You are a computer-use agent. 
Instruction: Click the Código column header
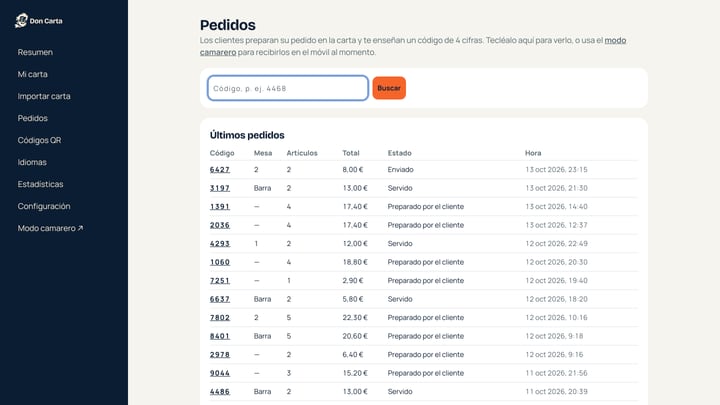[222, 153]
